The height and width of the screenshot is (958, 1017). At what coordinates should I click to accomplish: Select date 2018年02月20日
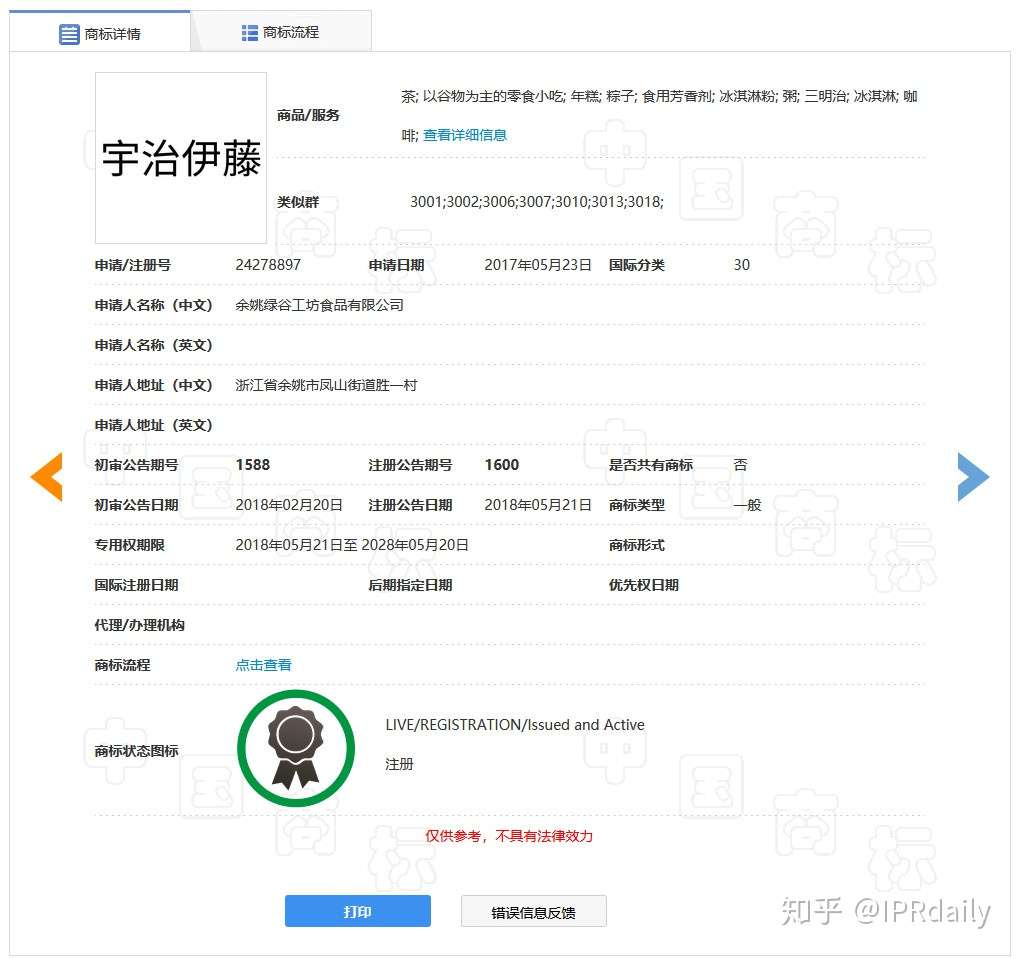coord(289,505)
